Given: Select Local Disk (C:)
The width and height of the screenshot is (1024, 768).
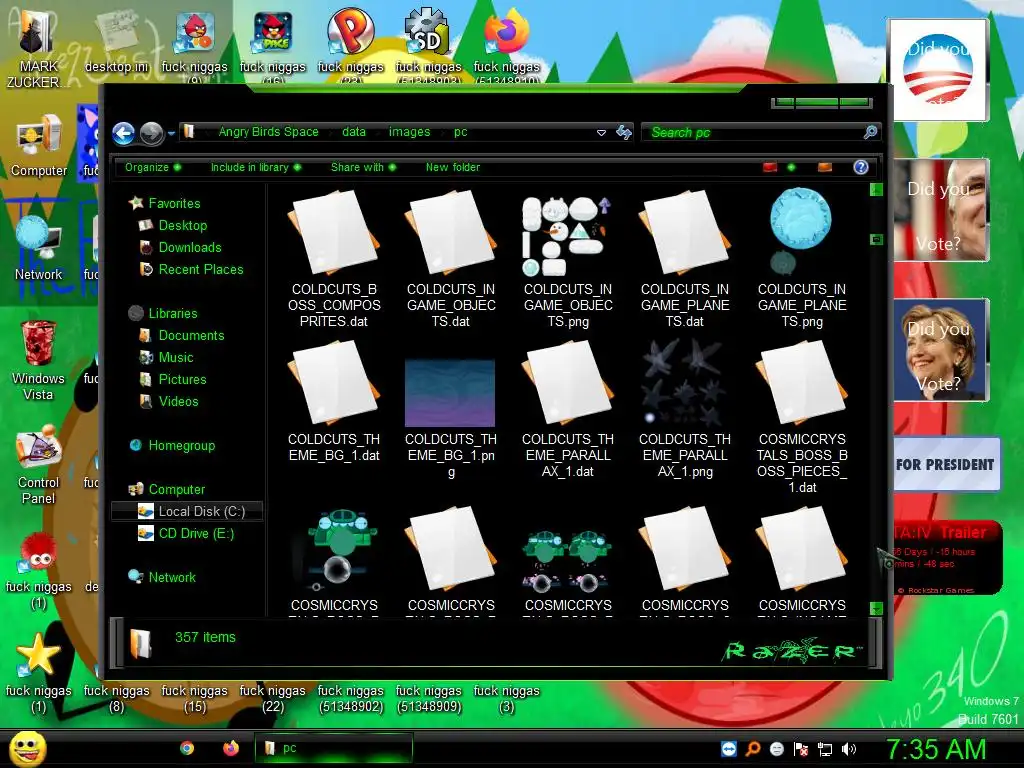Looking at the screenshot, I should (187, 511).
